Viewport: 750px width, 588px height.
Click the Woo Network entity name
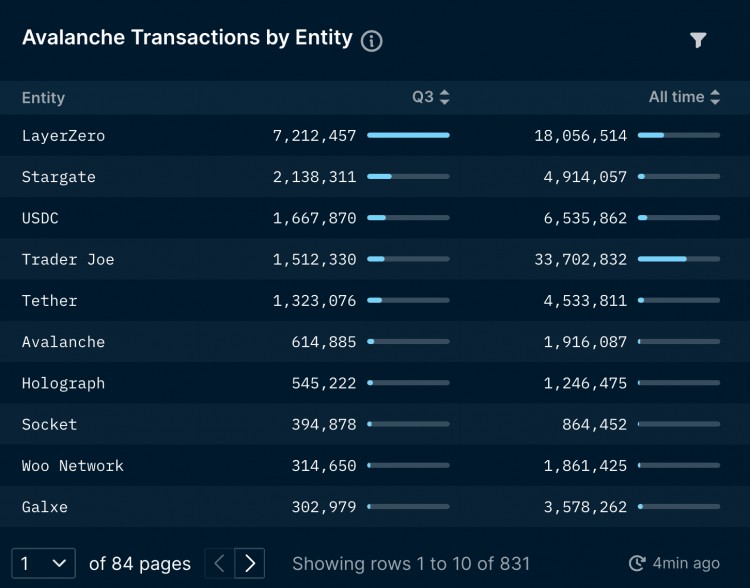point(73,466)
